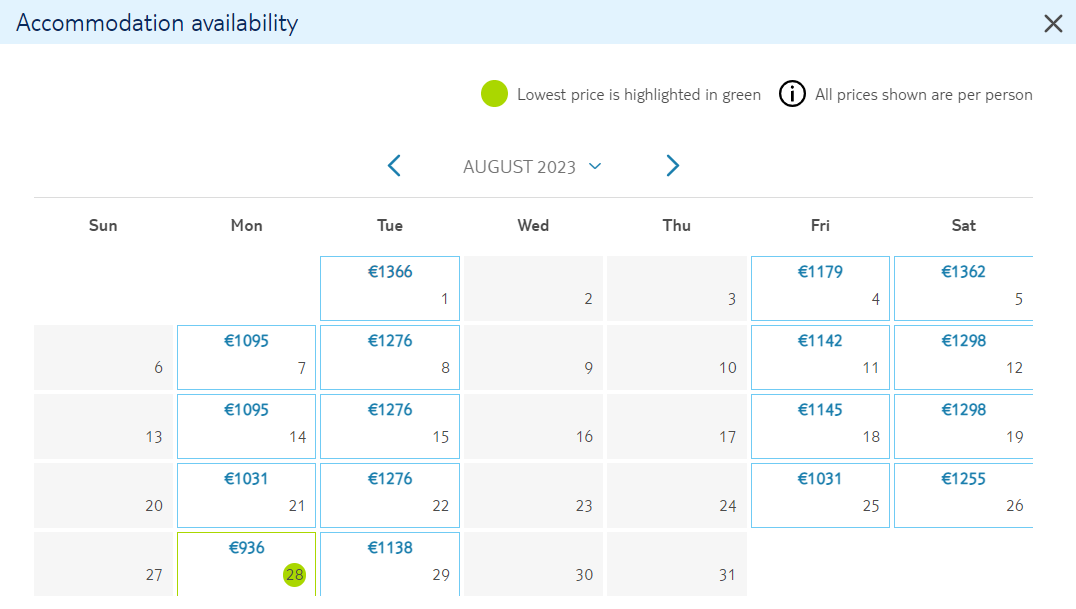Image resolution: width=1076 pixels, height=609 pixels.
Task: Go to the previous month
Action: (x=394, y=165)
